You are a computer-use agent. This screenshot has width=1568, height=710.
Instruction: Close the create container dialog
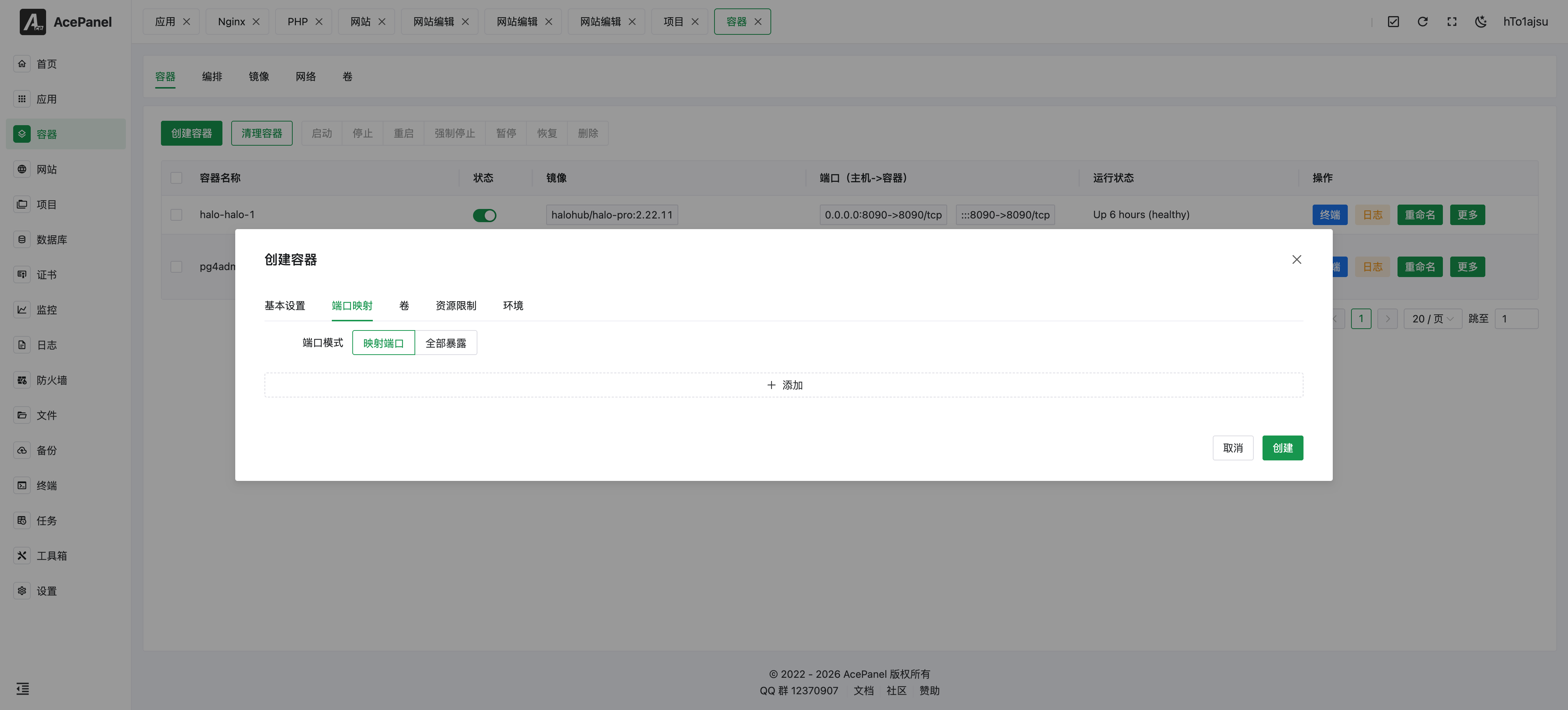coord(1297,259)
